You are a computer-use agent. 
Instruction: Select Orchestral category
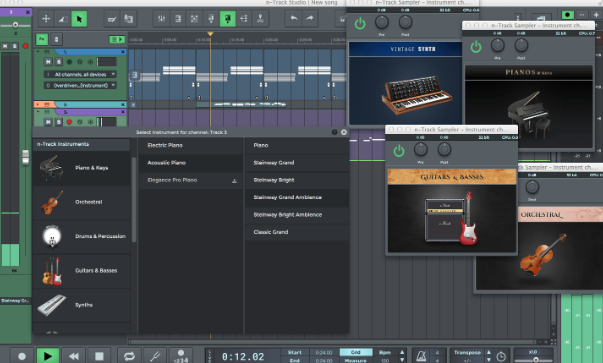click(82, 202)
